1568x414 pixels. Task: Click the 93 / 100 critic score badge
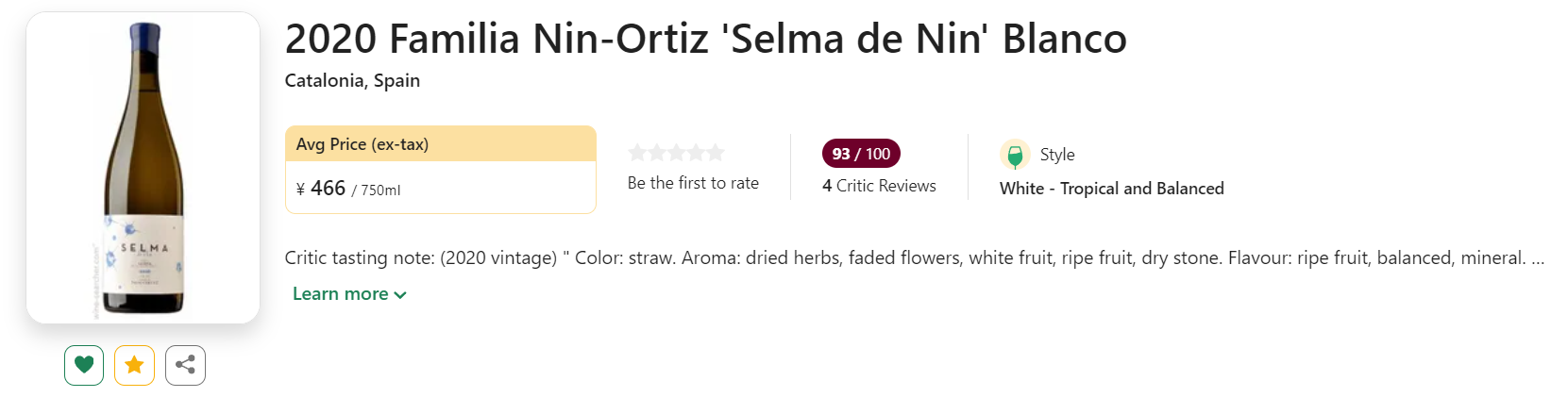[861, 154]
